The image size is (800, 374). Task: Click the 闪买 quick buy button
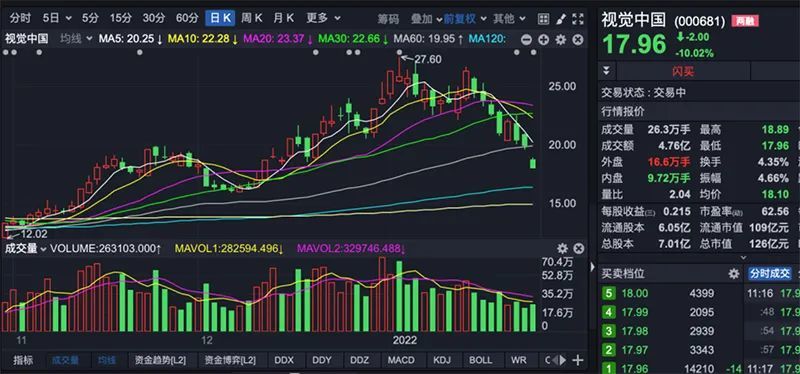(683, 71)
